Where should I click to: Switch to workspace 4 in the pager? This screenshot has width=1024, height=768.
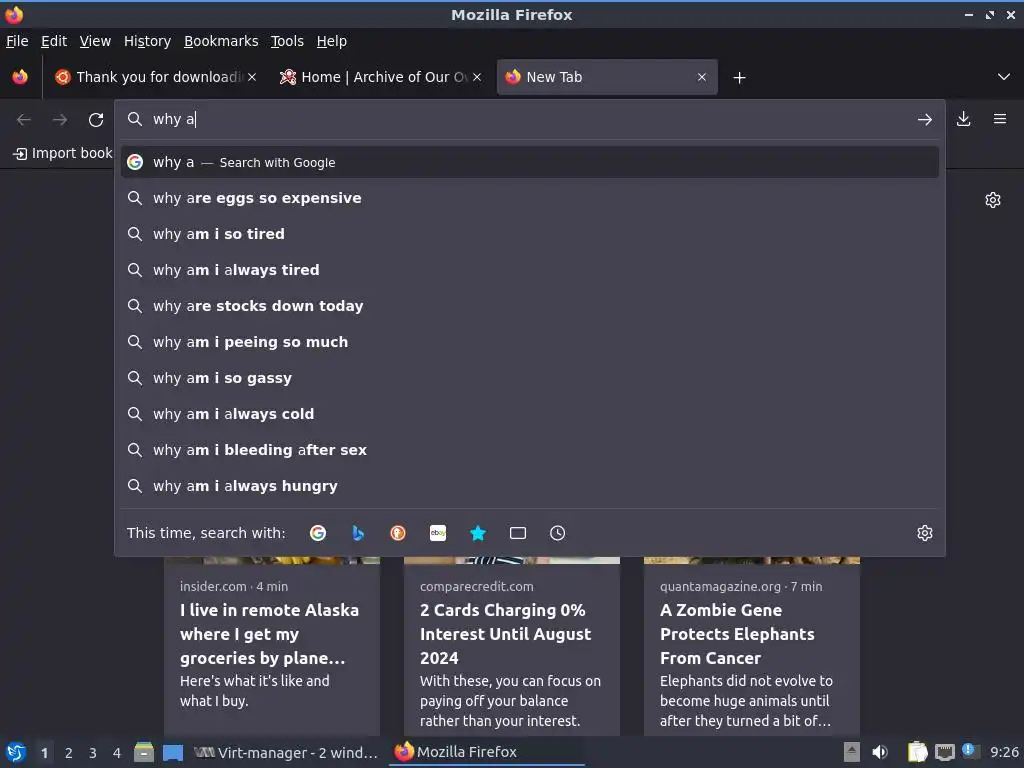click(x=116, y=753)
